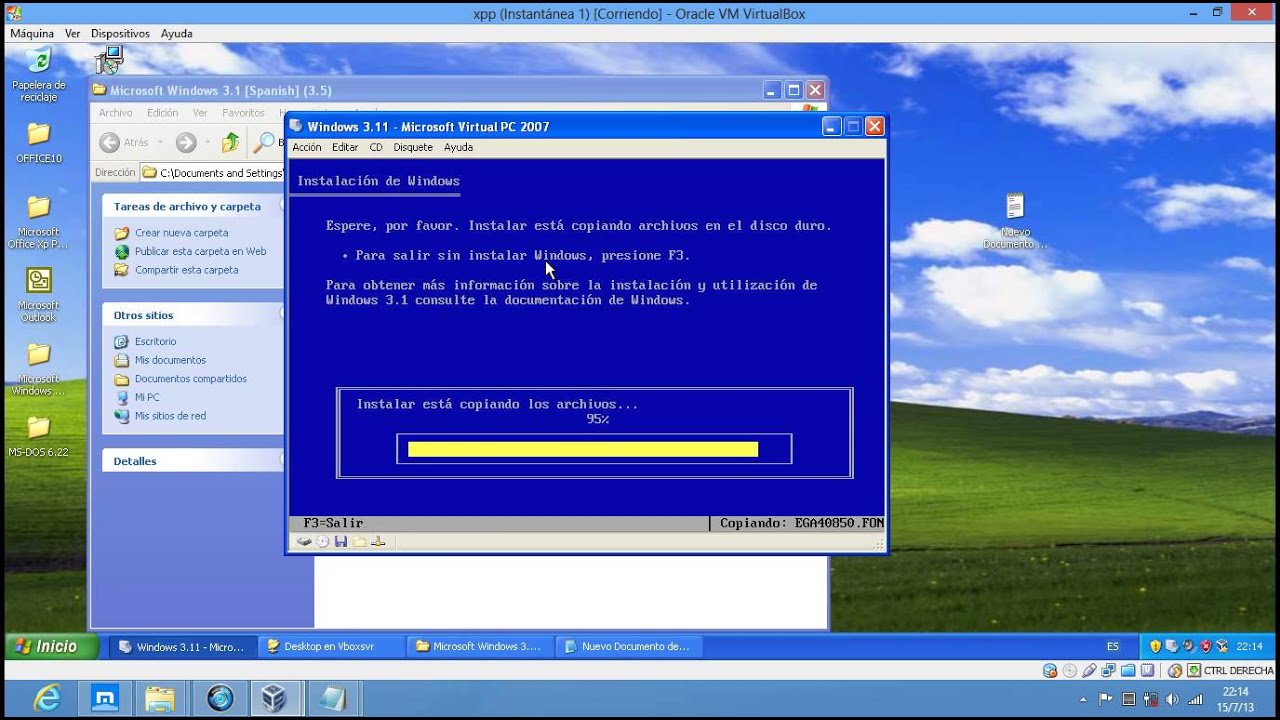Open Mi PC link in Otros sitios

(147, 397)
